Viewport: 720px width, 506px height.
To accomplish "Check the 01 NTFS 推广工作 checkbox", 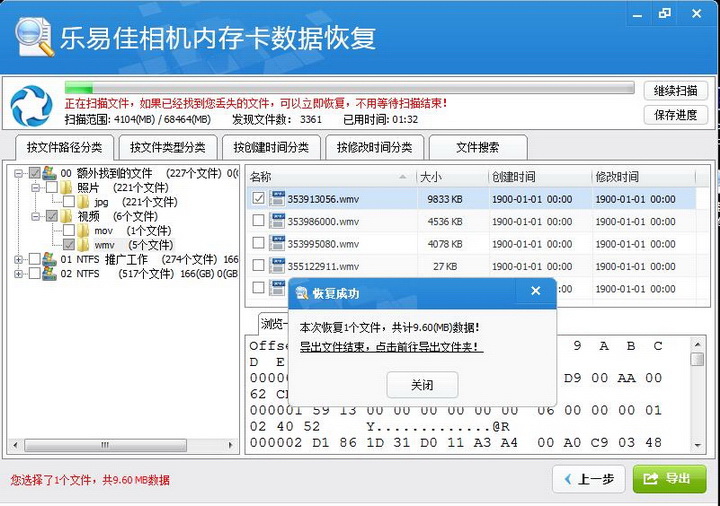I will tap(34, 259).
